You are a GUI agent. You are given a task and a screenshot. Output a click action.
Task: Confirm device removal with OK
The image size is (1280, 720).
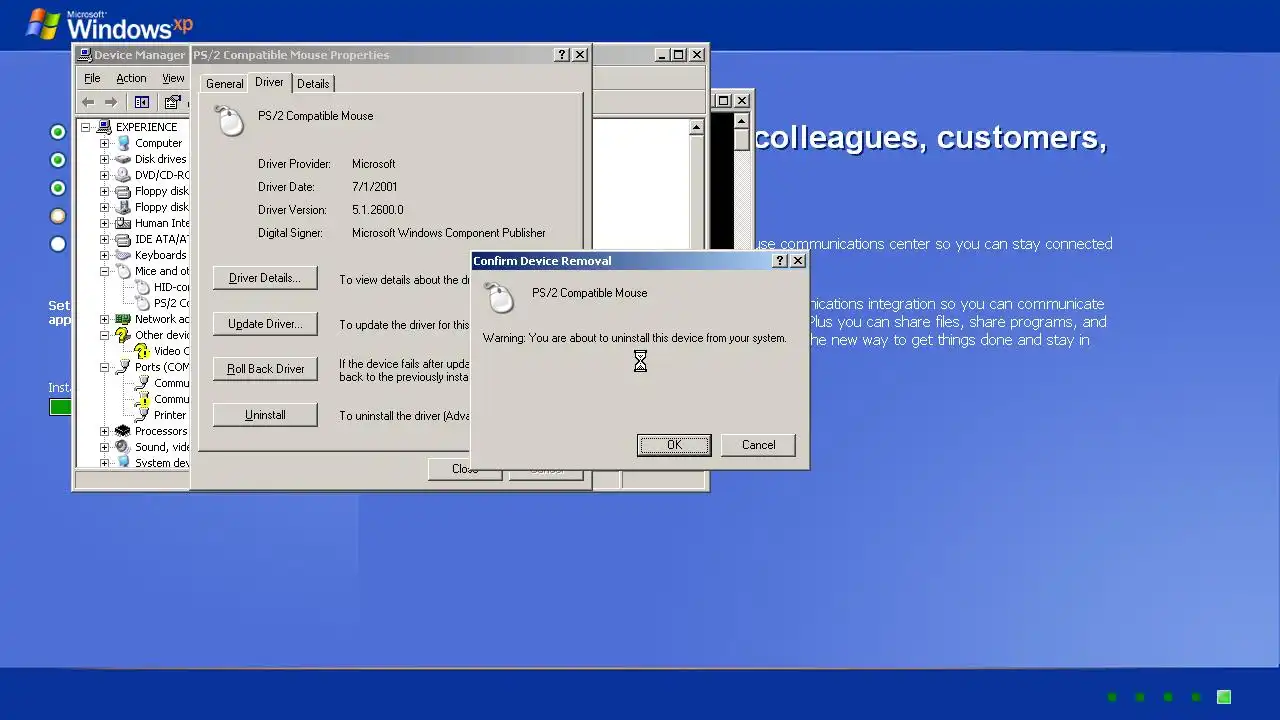[674, 445]
